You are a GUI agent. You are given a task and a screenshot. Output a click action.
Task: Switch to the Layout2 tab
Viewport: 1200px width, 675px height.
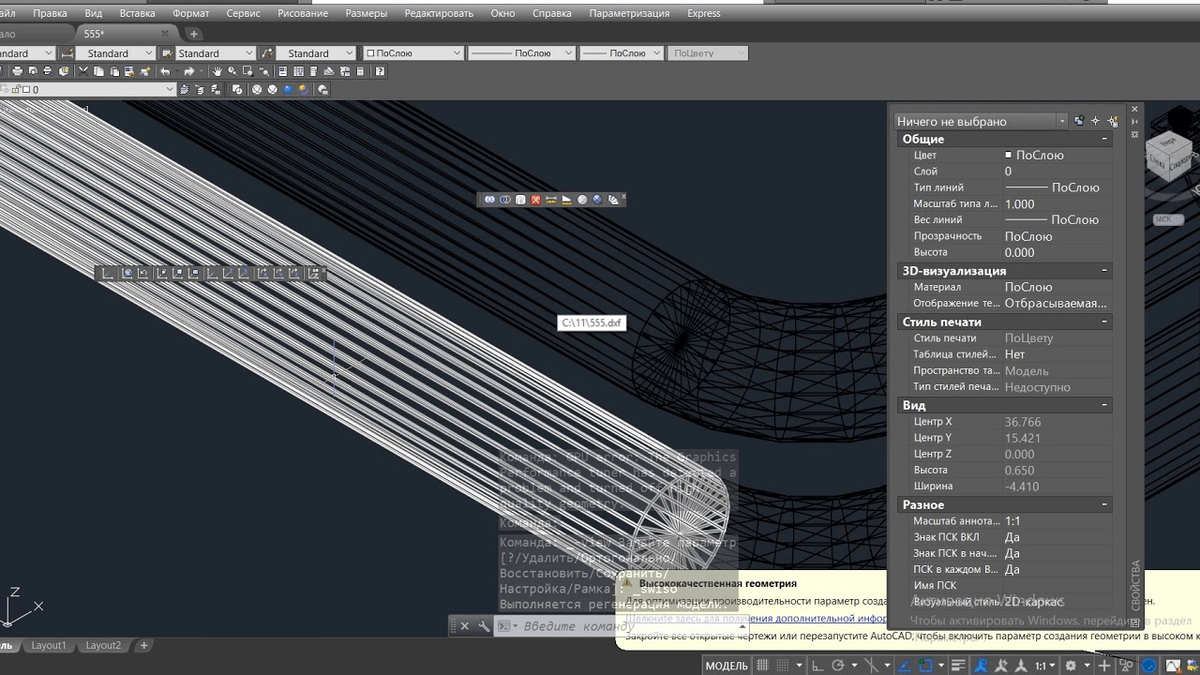pos(103,646)
